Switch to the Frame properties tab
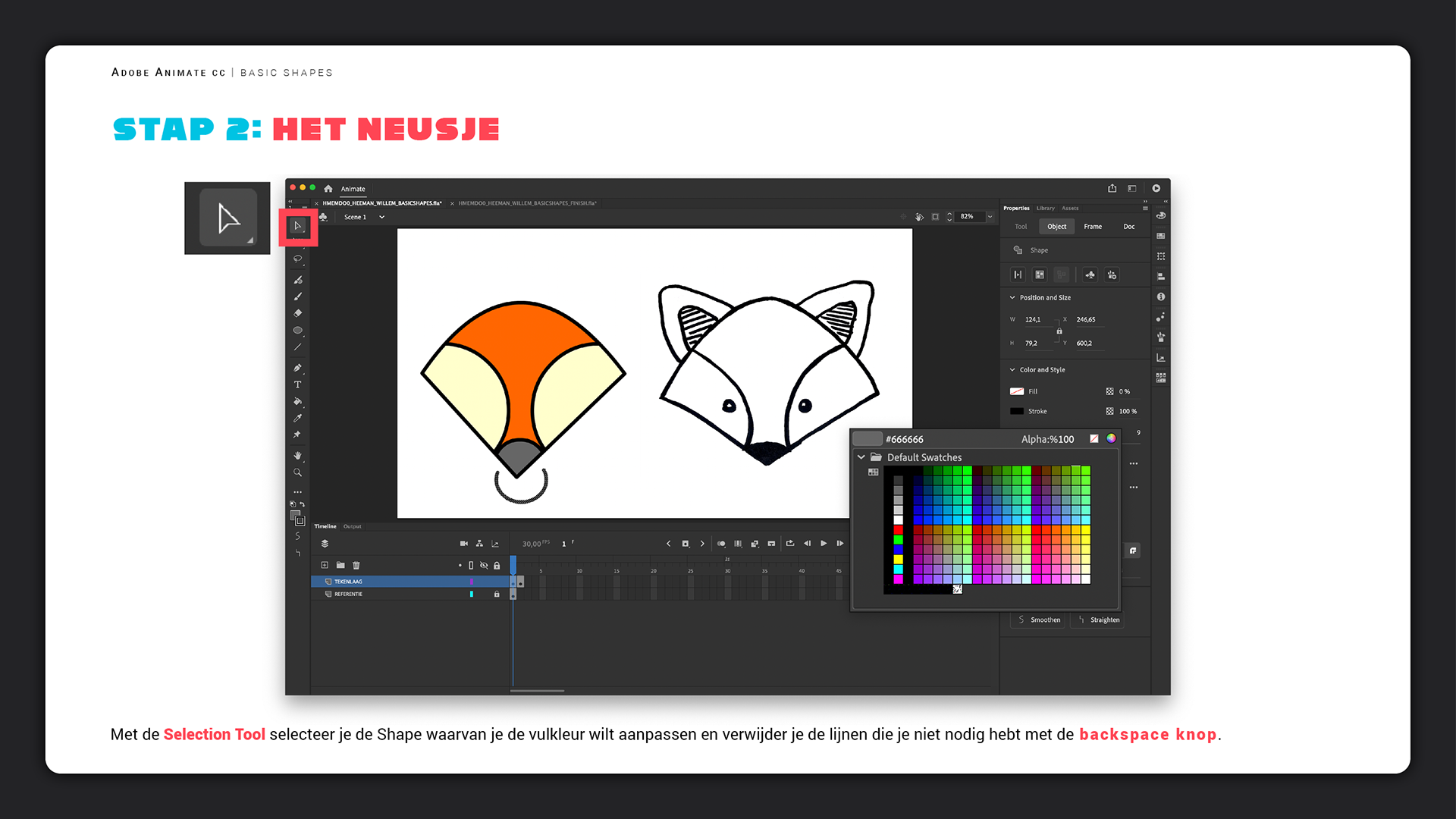1456x819 pixels. 1093,227
